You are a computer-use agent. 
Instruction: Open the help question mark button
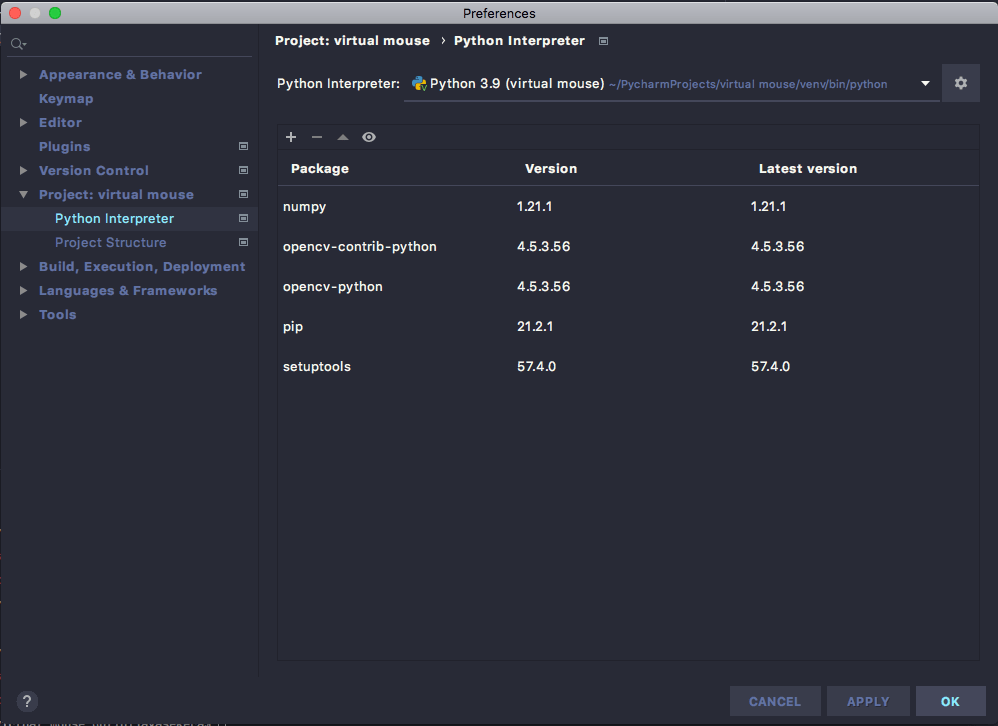click(x=27, y=701)
